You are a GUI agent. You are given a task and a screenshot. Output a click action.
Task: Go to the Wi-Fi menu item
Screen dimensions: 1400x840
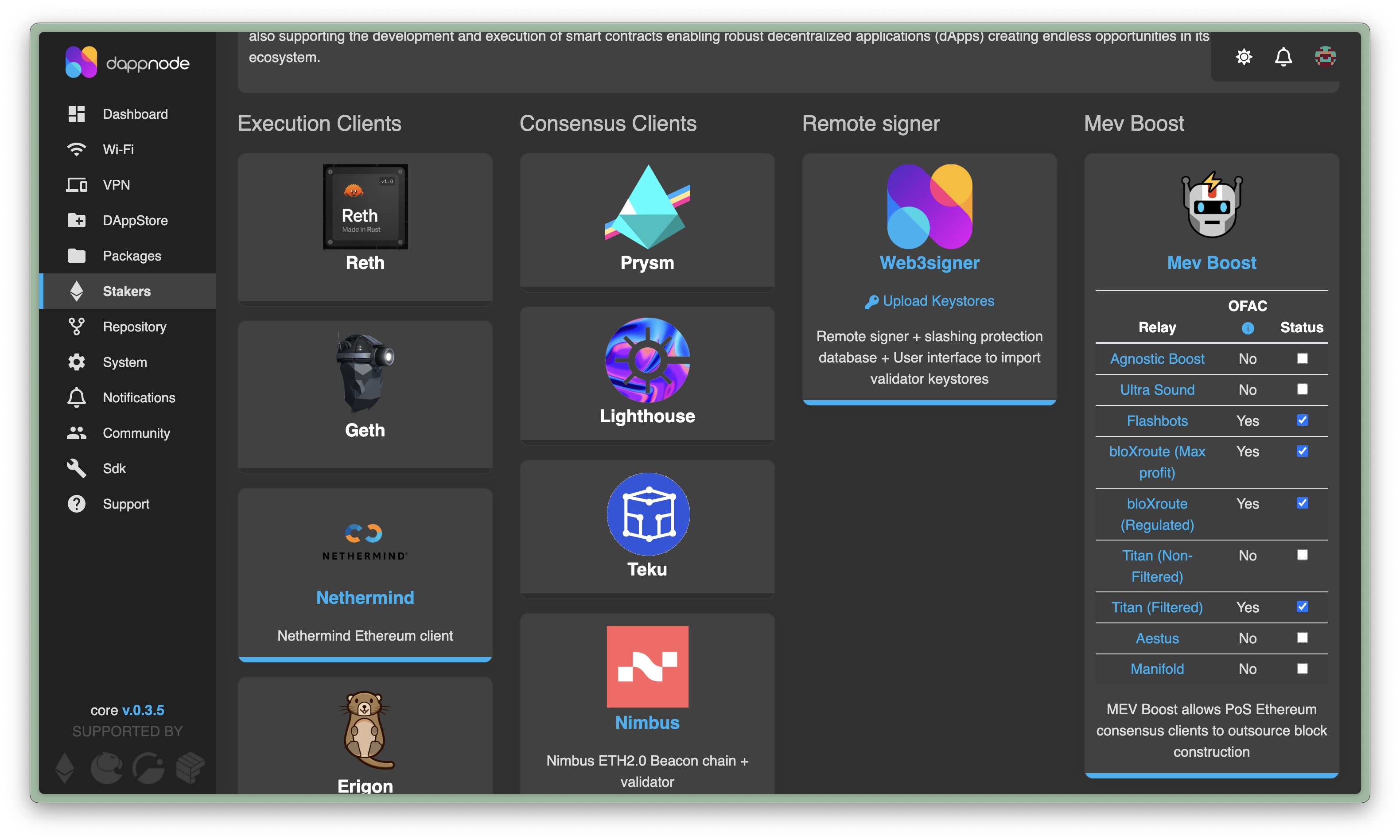(127, 149)
